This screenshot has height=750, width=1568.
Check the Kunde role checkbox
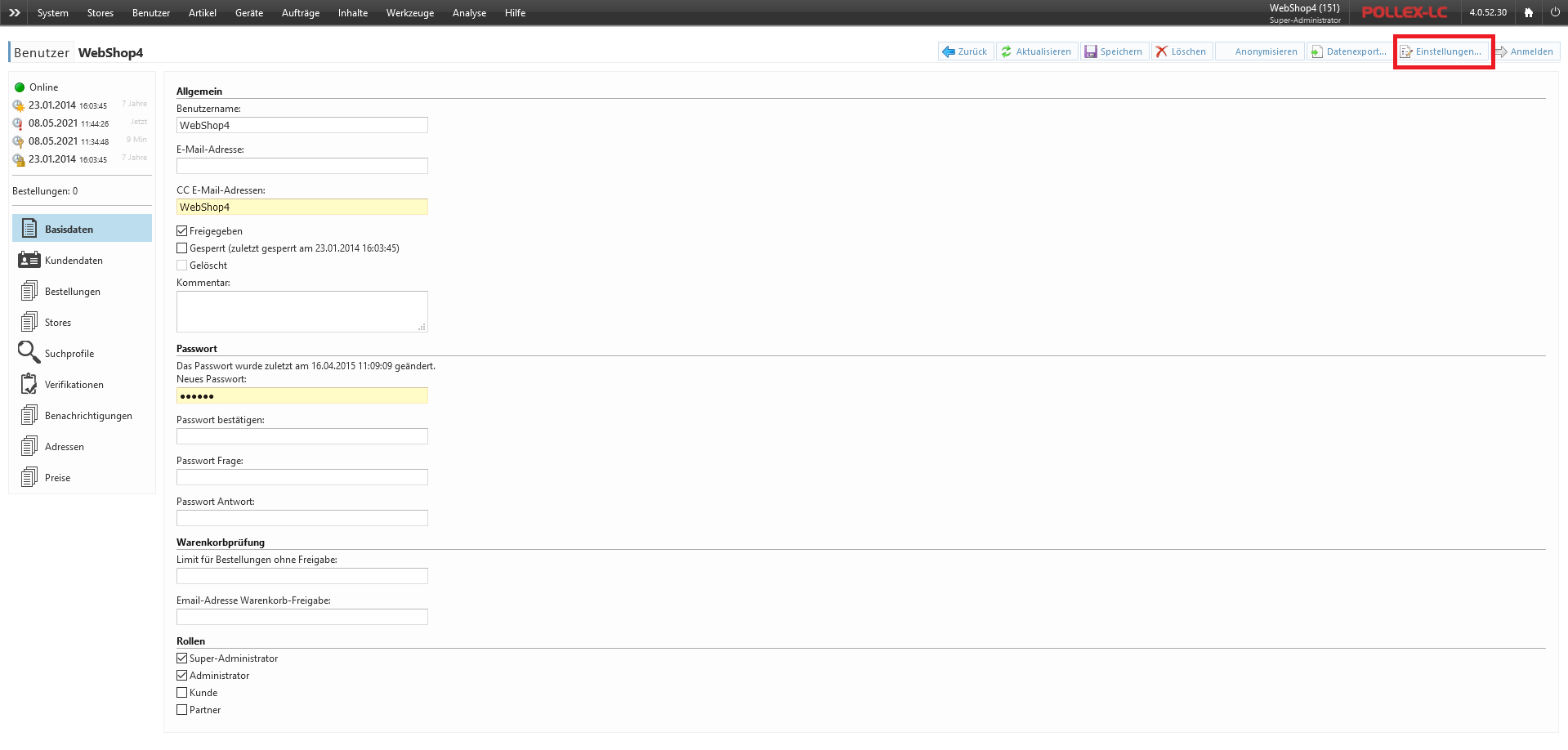pyautogui.click(x=182, y=693)
